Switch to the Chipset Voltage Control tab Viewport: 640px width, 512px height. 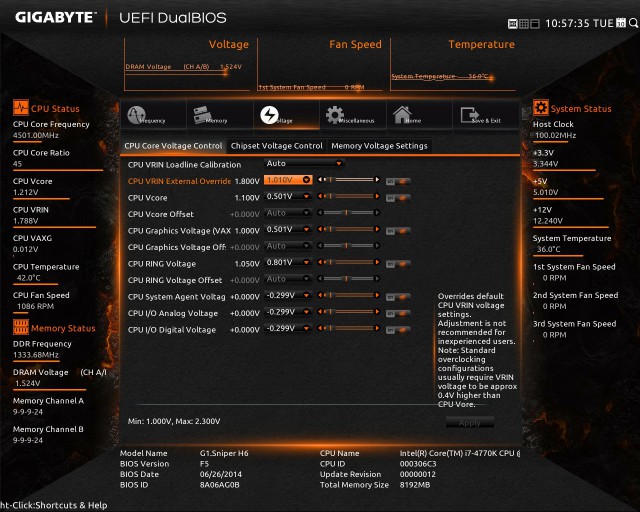(x=276, y=146)
